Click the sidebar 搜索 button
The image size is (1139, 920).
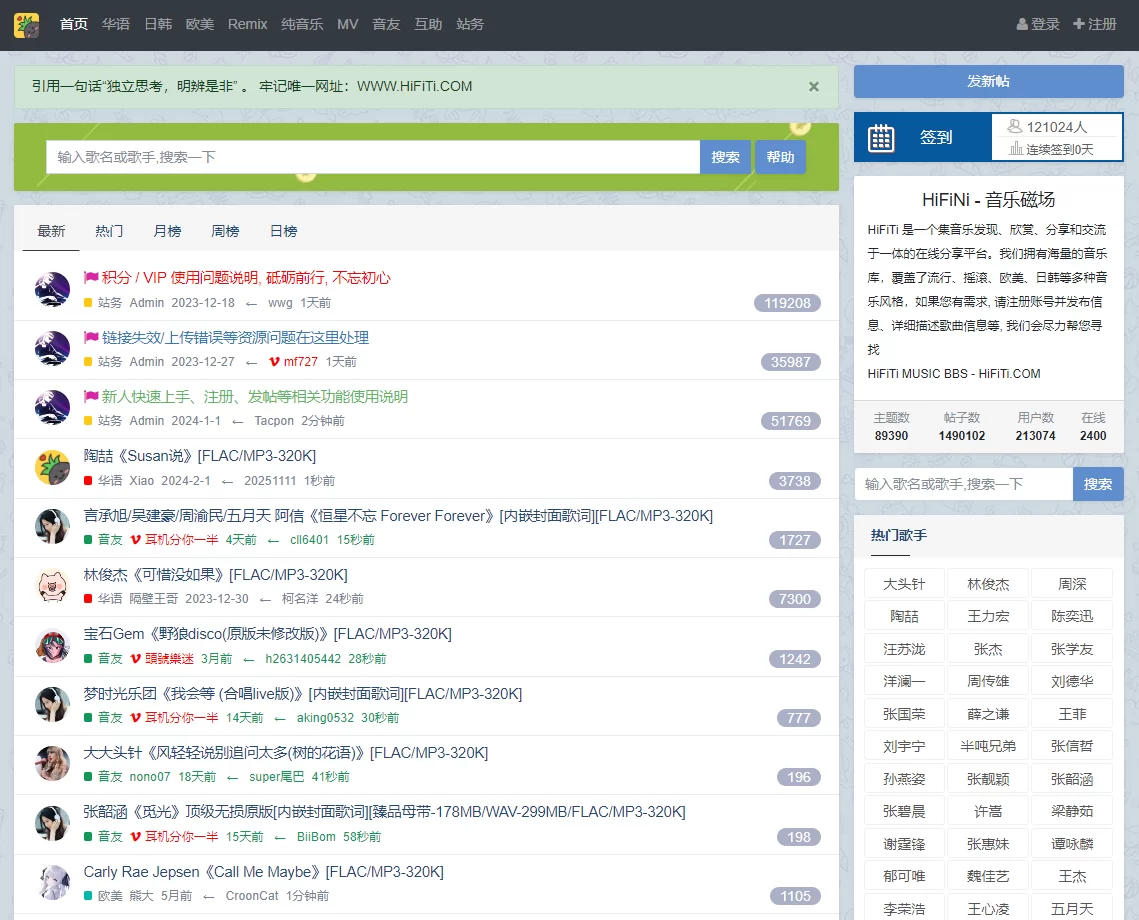(1097, 484)
